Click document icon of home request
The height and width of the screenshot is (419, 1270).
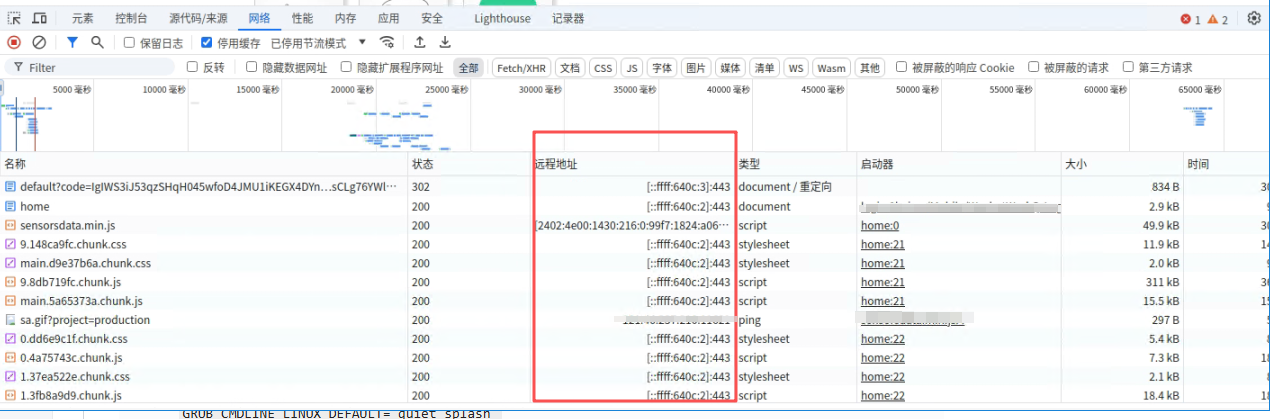coord(11,206)
